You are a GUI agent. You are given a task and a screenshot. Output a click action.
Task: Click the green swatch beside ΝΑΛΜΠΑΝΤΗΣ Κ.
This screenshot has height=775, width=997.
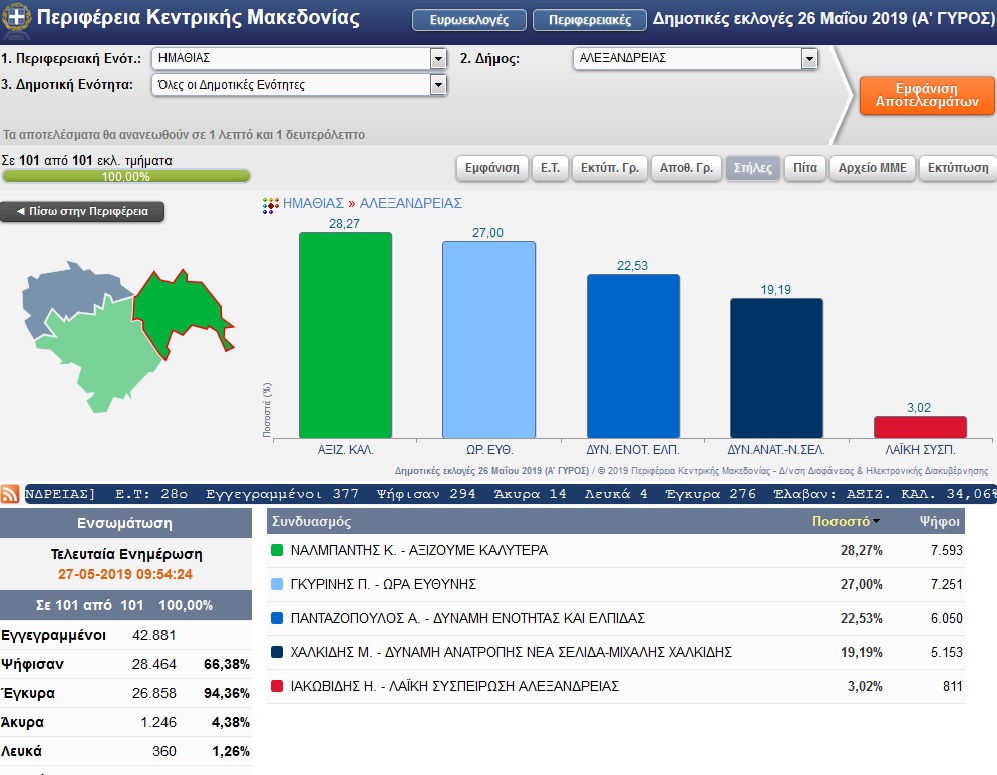(x=277, y=550)
